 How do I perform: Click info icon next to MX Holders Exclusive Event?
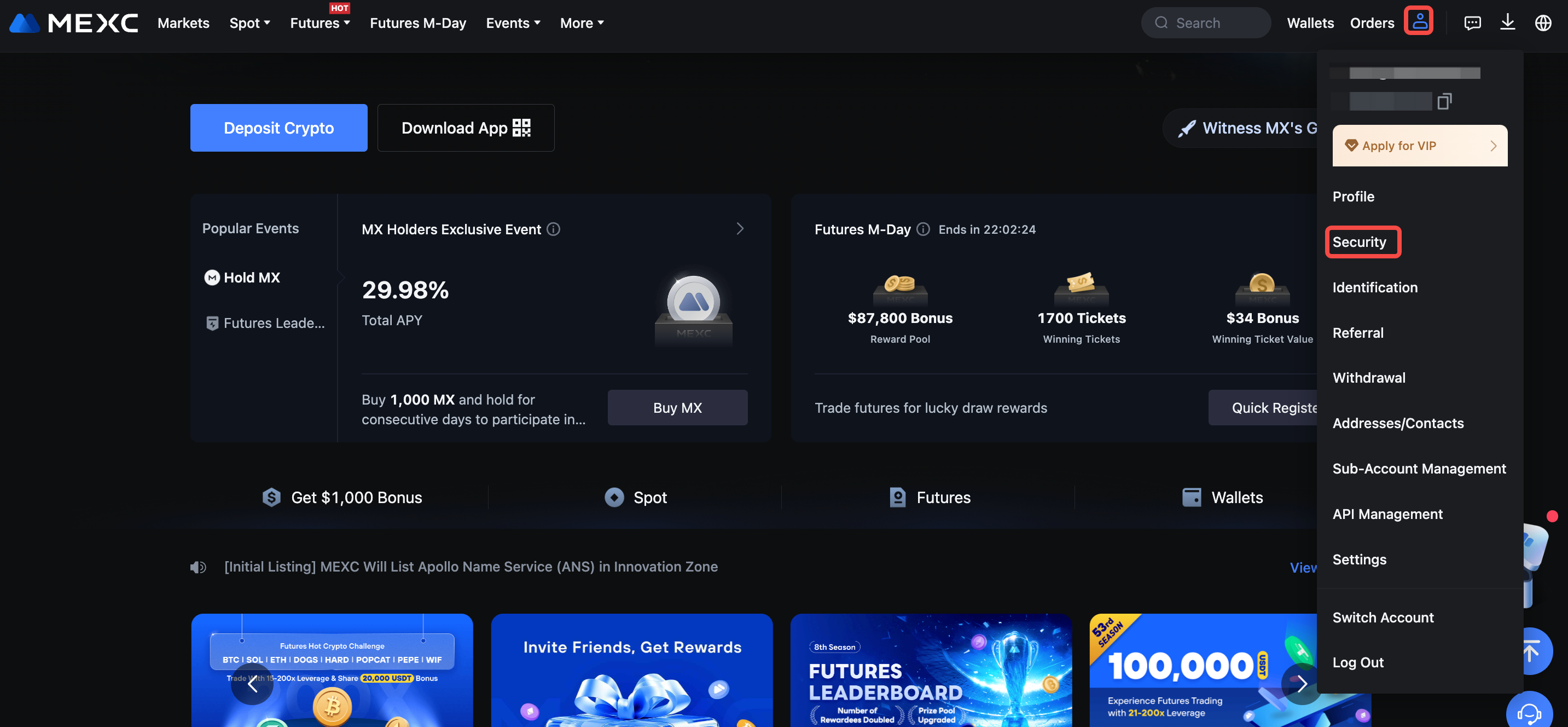point(553,229)
